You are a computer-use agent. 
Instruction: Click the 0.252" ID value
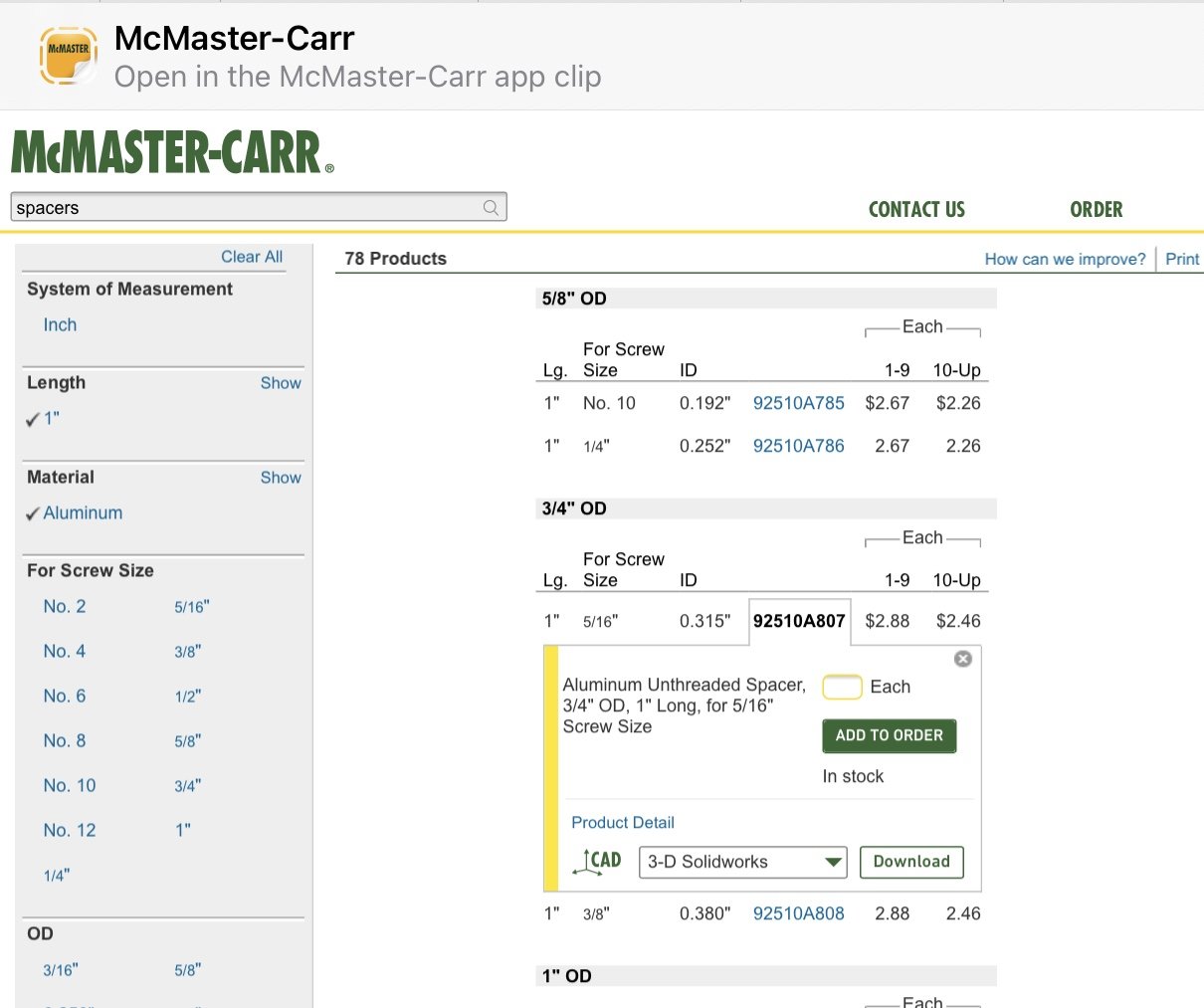(705, 446)
